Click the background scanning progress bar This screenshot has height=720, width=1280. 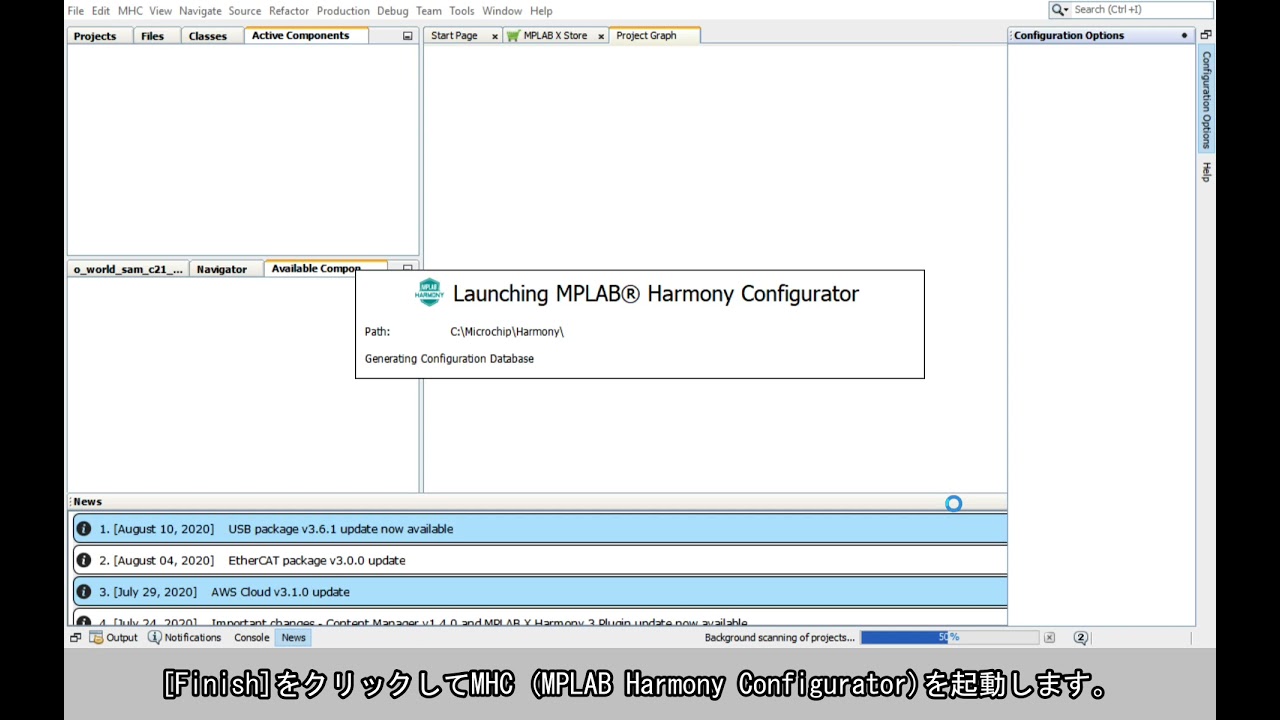(x=950, y=637)
